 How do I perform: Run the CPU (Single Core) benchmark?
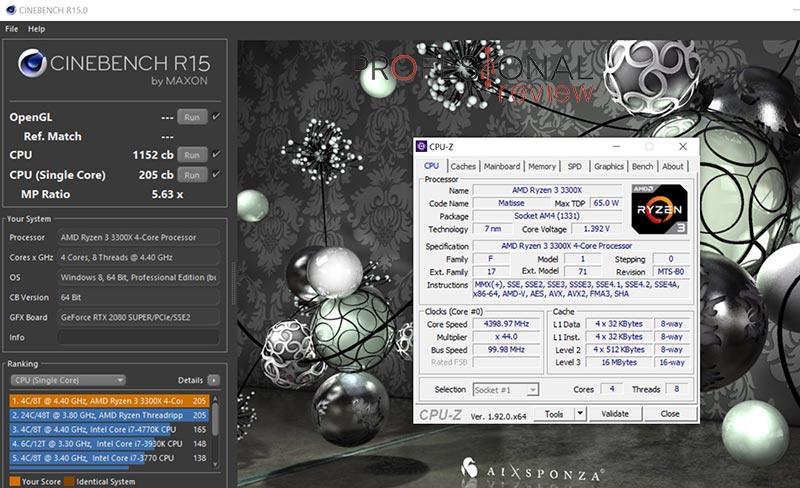click(192, 175)
